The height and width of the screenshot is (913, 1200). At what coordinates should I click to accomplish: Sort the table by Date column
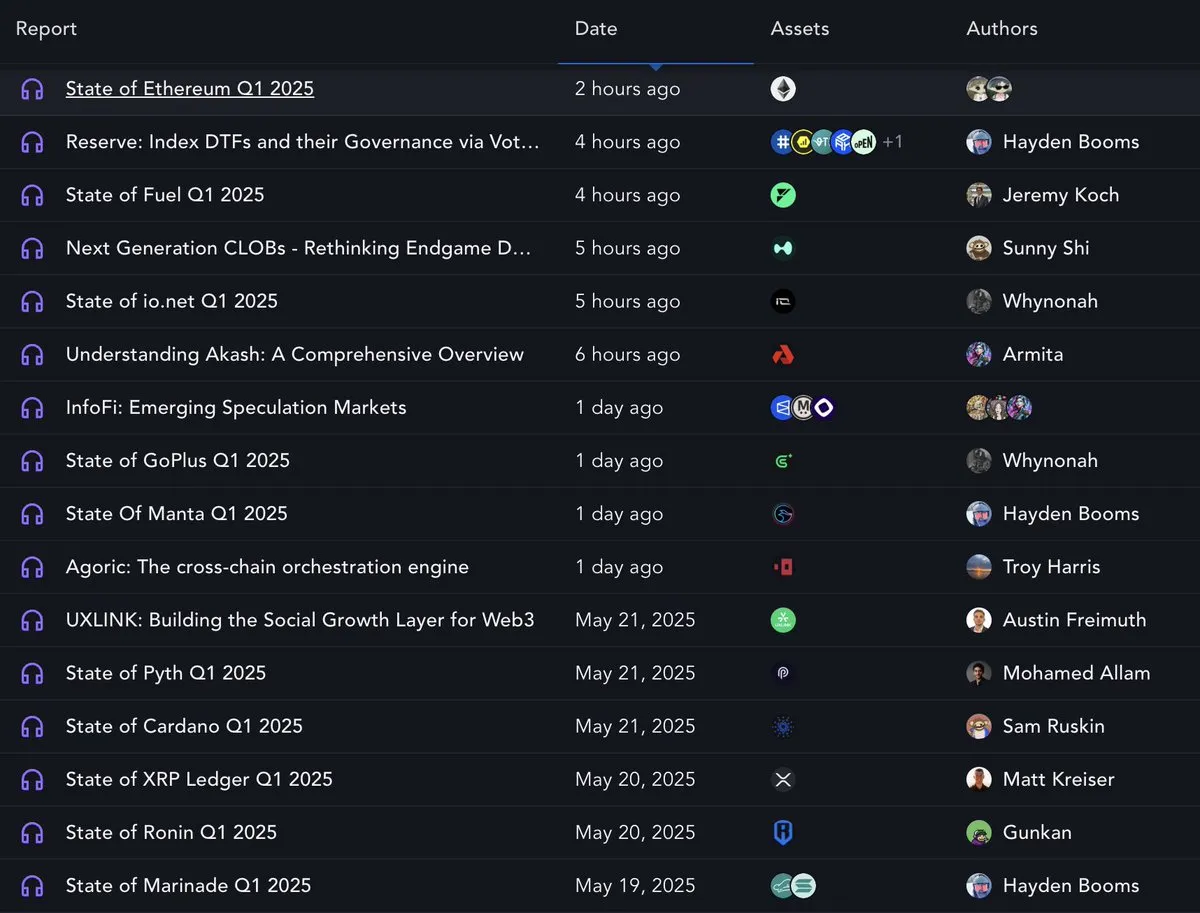(x=596, y=29)
